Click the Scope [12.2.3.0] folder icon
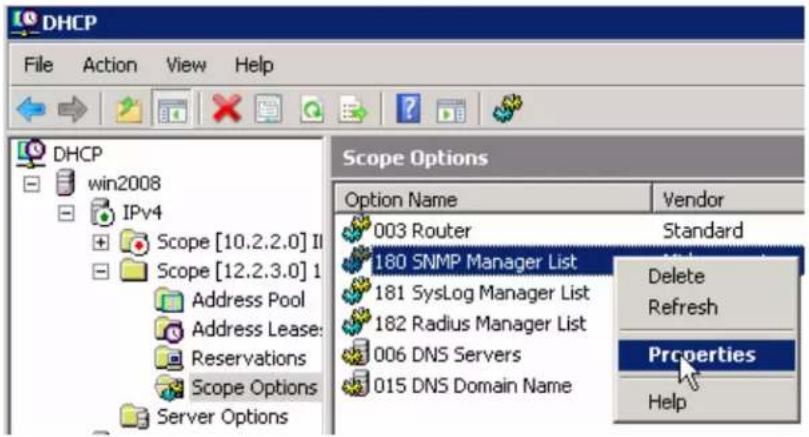 (x=134, y=270)
